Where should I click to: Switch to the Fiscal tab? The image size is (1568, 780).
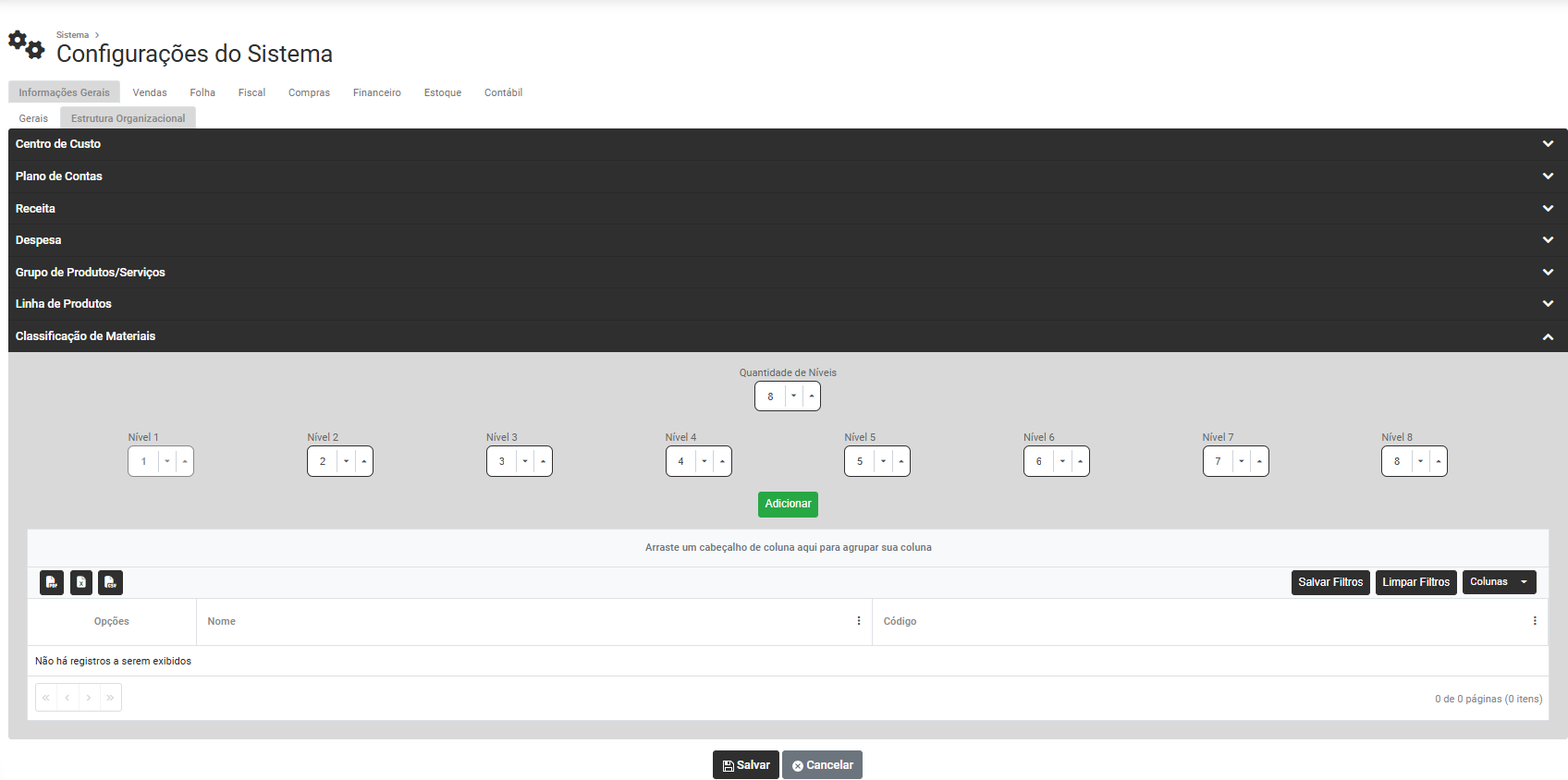point(251,92)
